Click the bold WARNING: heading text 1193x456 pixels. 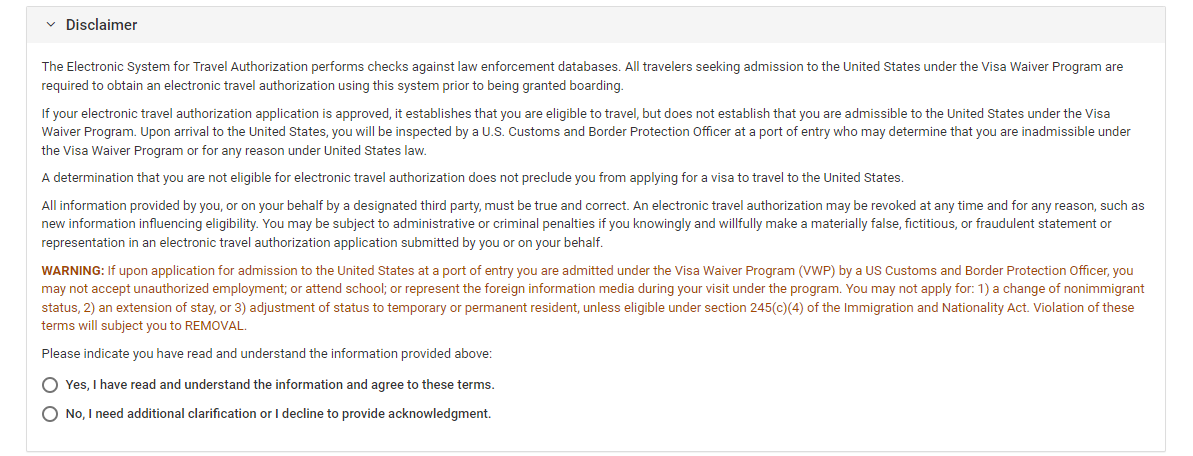click(x=73, y=270)
